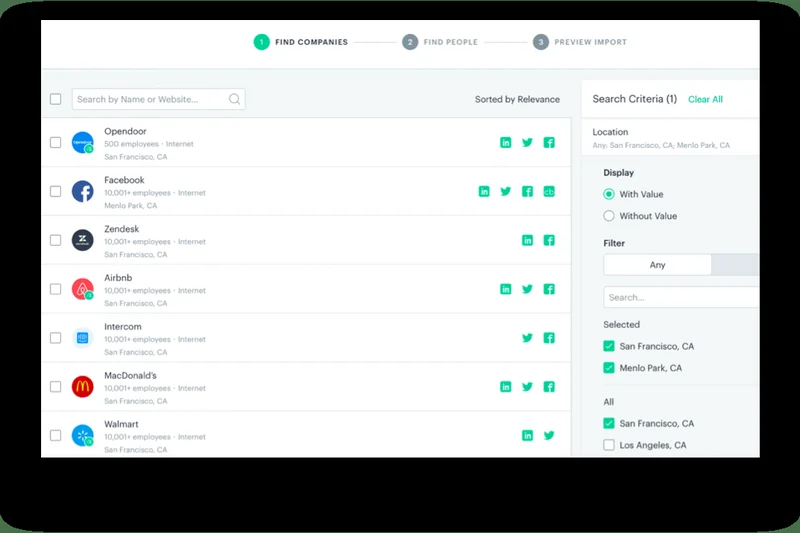Open the Opendoor company name
Screen dimensions: 800x533
click(x=125, y=131)
